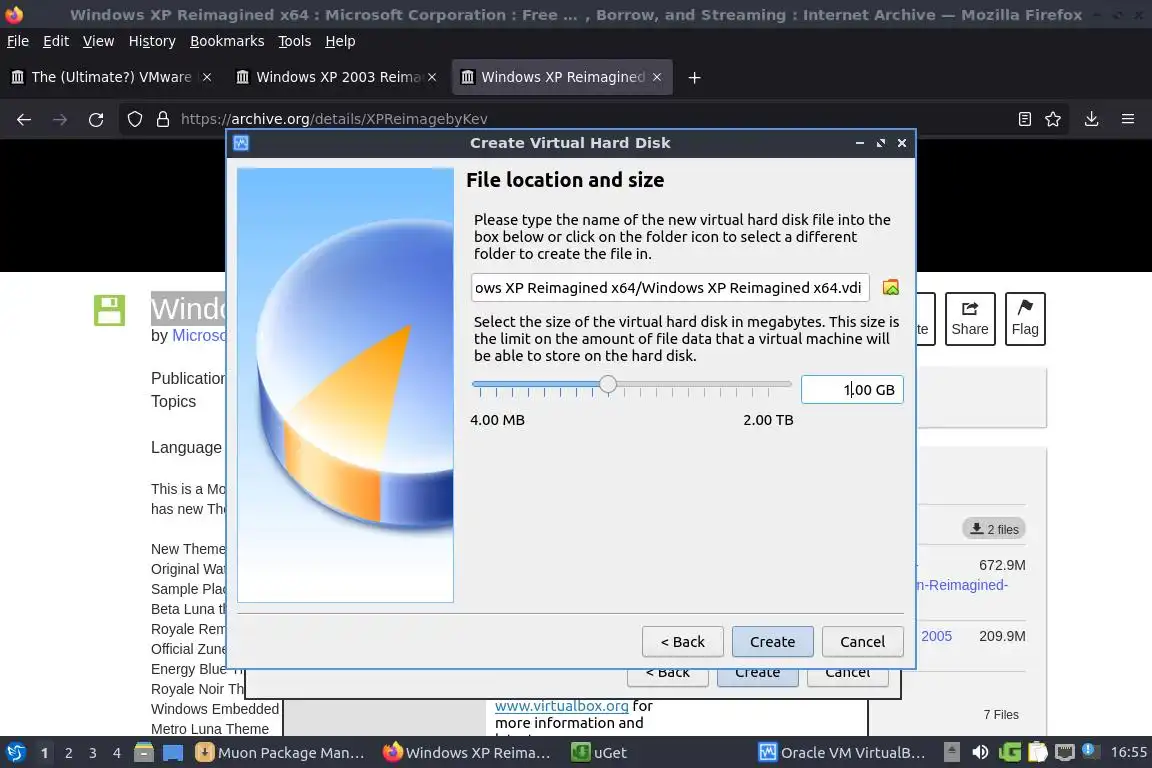Click the tracking protection shield icon
This screenshot has height=768, width=1152.
click(134, 119)
